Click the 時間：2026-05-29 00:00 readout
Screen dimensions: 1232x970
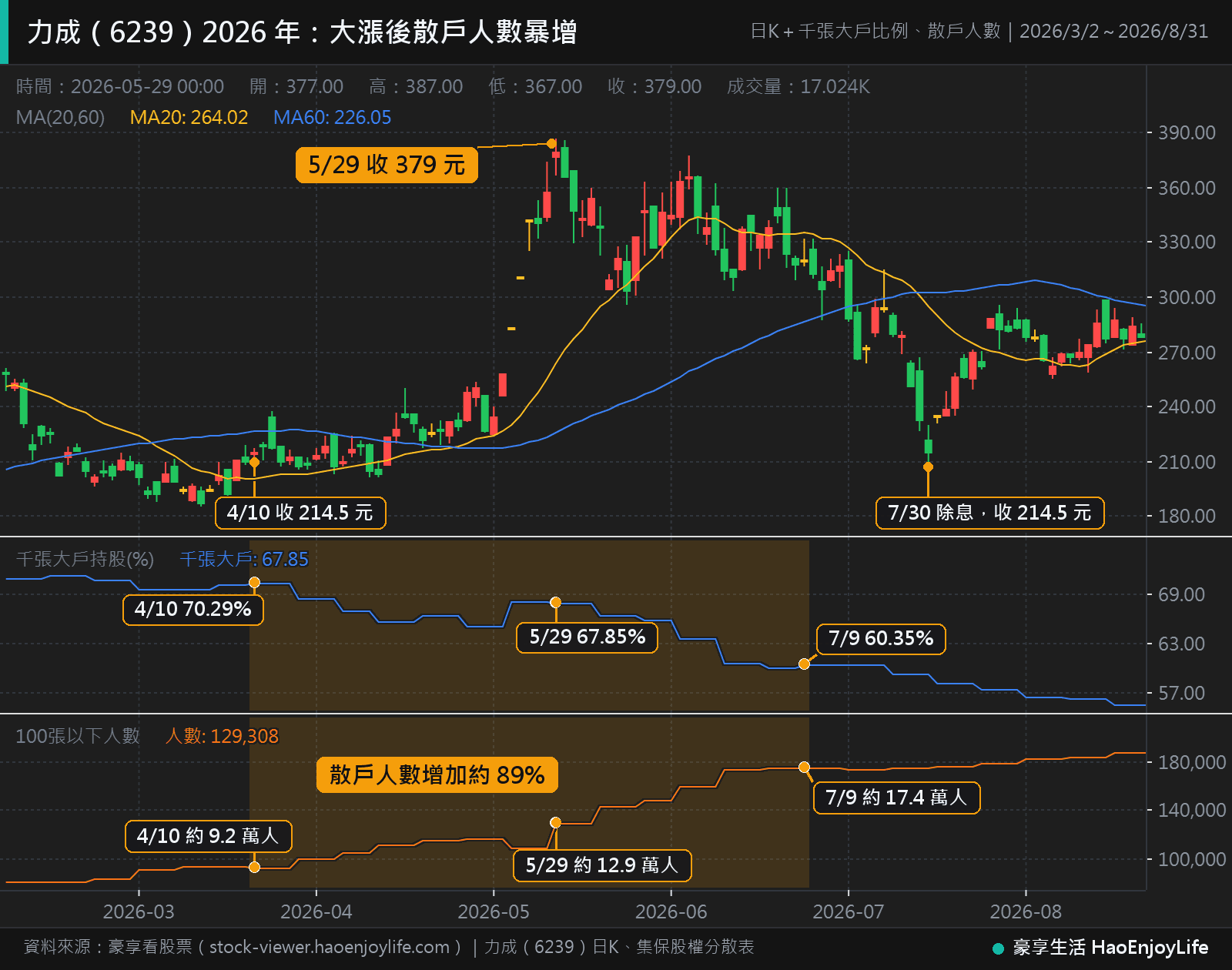coord(120,86)
